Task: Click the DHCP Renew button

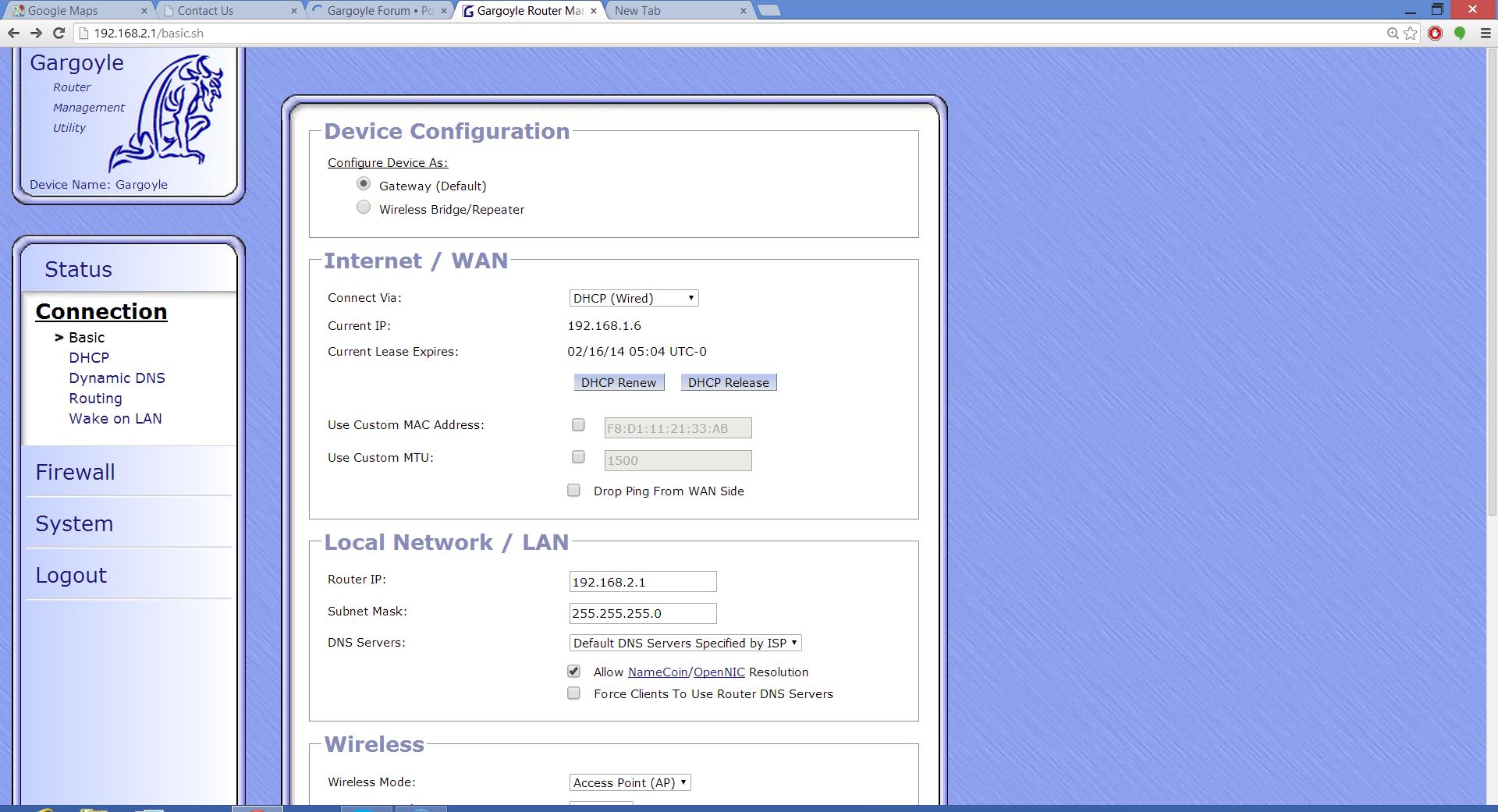Action: point(619,382)
